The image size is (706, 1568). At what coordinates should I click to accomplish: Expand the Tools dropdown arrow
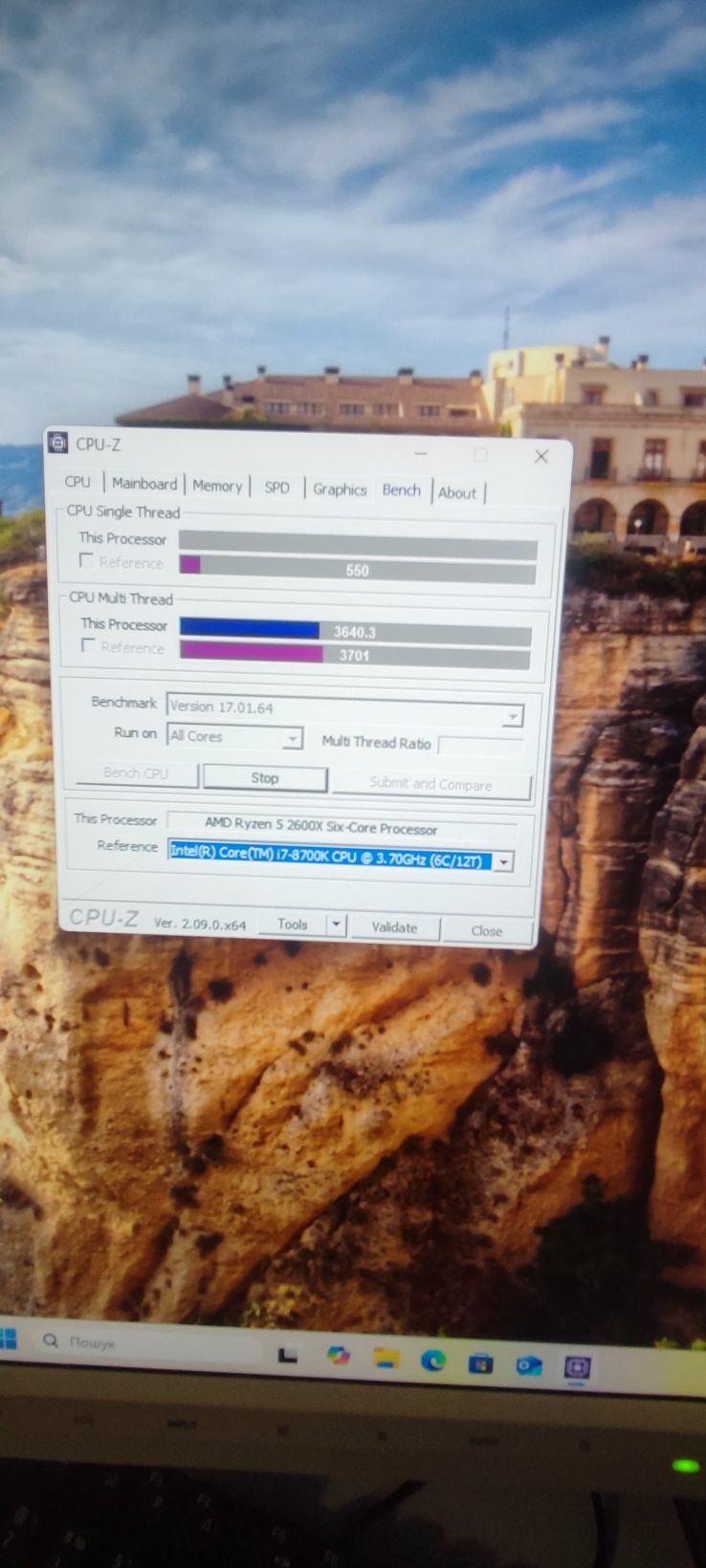tap(336, 925)
